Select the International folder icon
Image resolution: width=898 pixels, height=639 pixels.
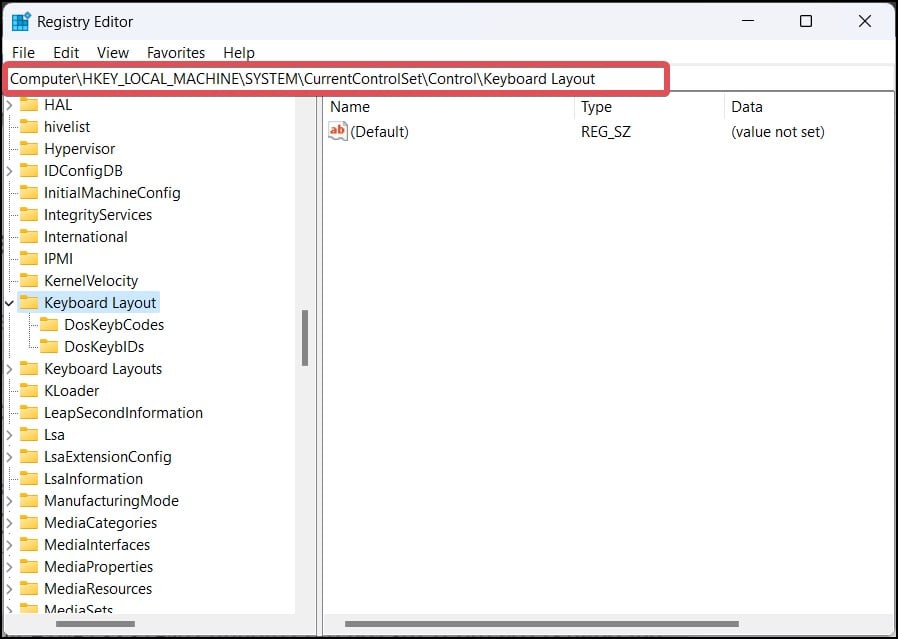[x=29, y=236]
